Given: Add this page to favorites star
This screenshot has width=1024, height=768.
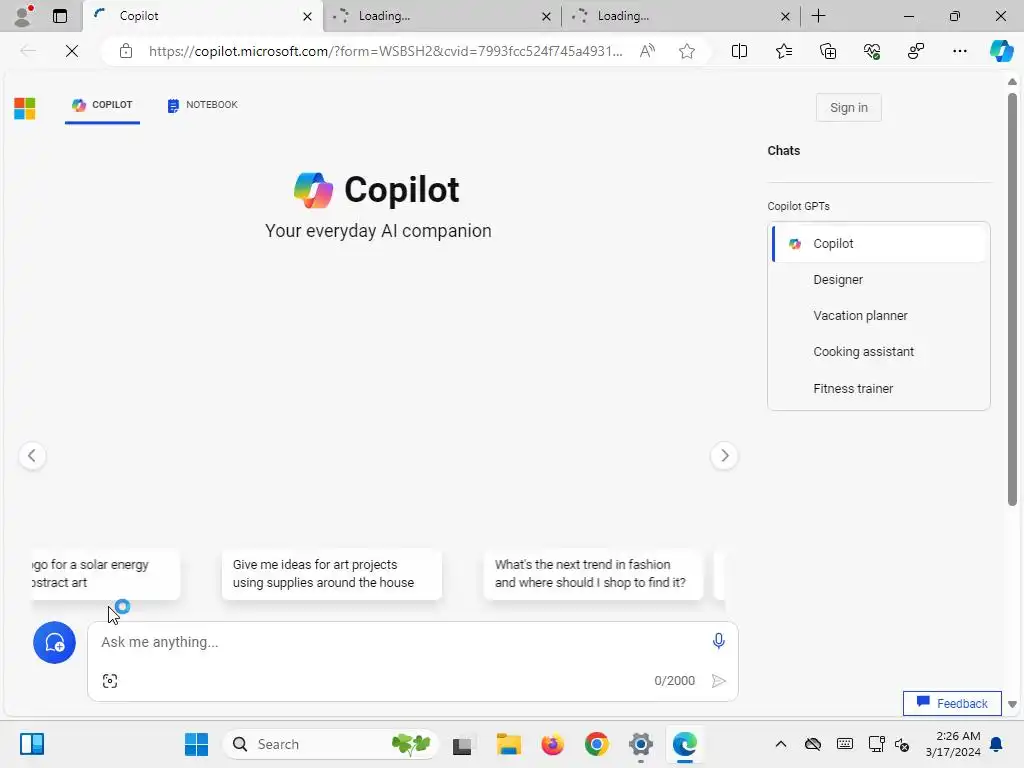Looking at the screenshot, I should 686,51.
